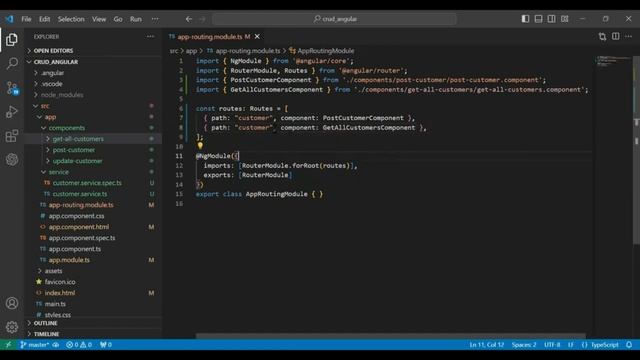Click the Open Changes icon in editor toolbar

602,37
